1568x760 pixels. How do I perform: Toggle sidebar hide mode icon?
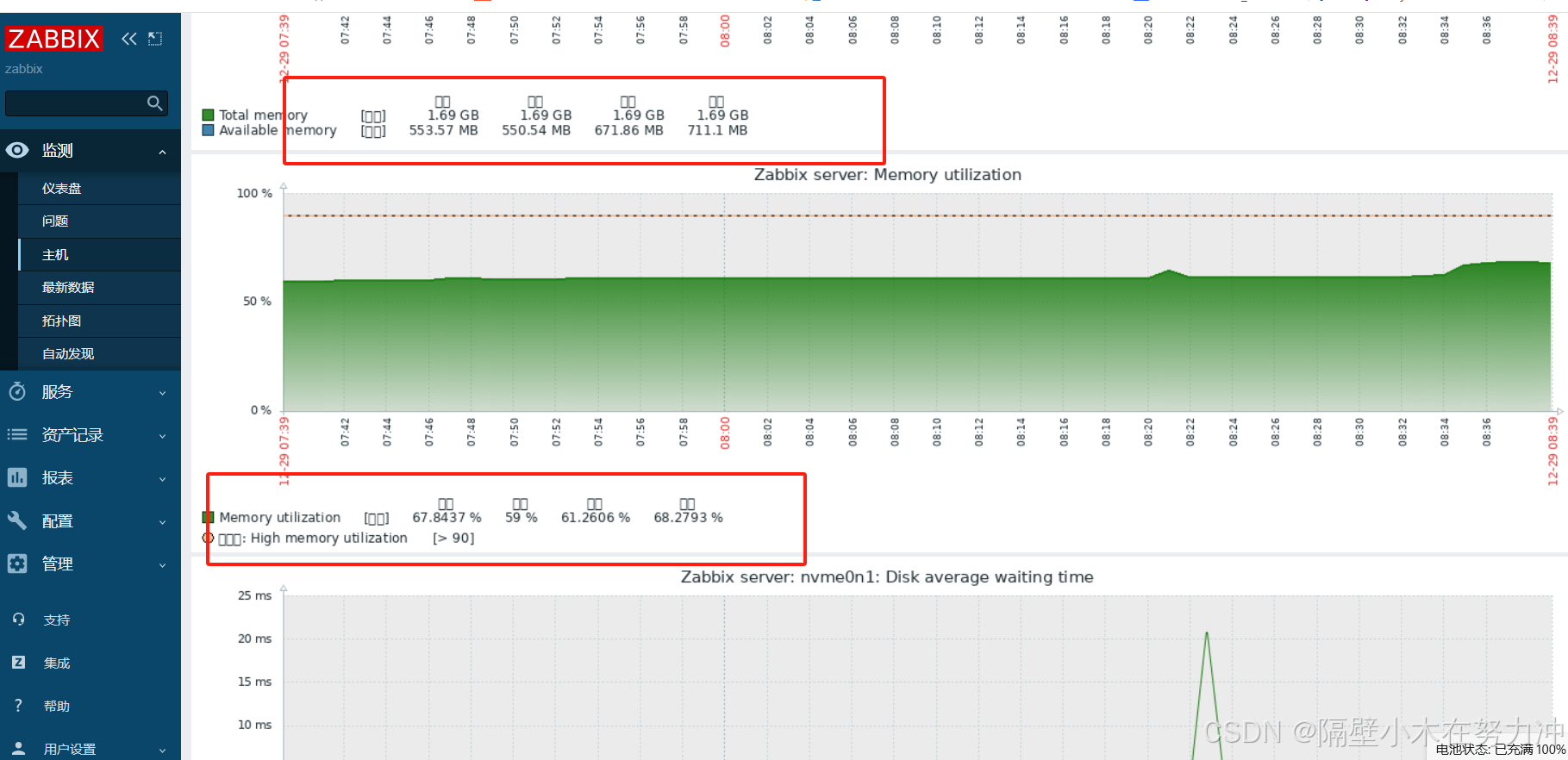coord(155,38)
